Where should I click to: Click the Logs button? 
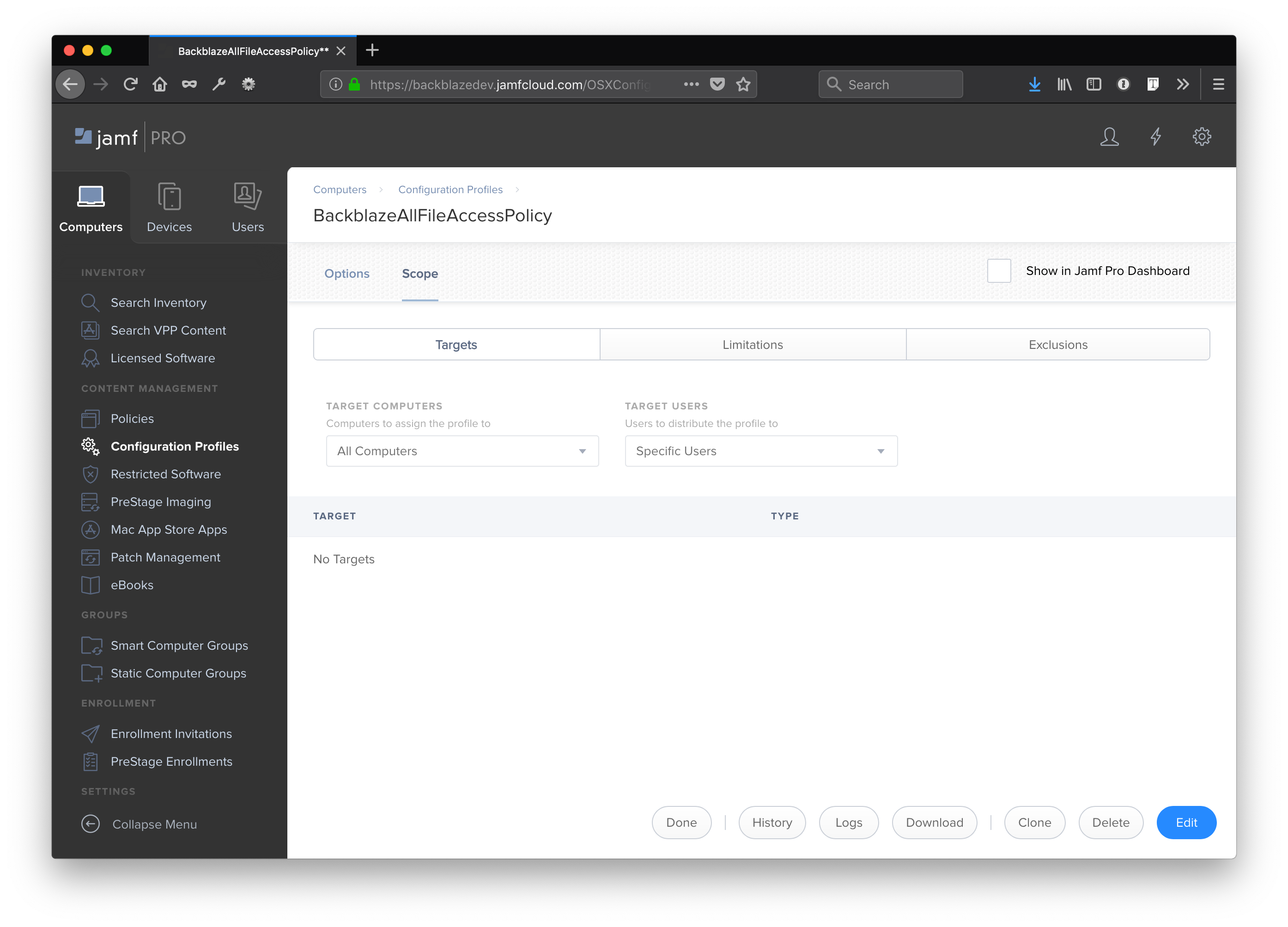[849, 823]
